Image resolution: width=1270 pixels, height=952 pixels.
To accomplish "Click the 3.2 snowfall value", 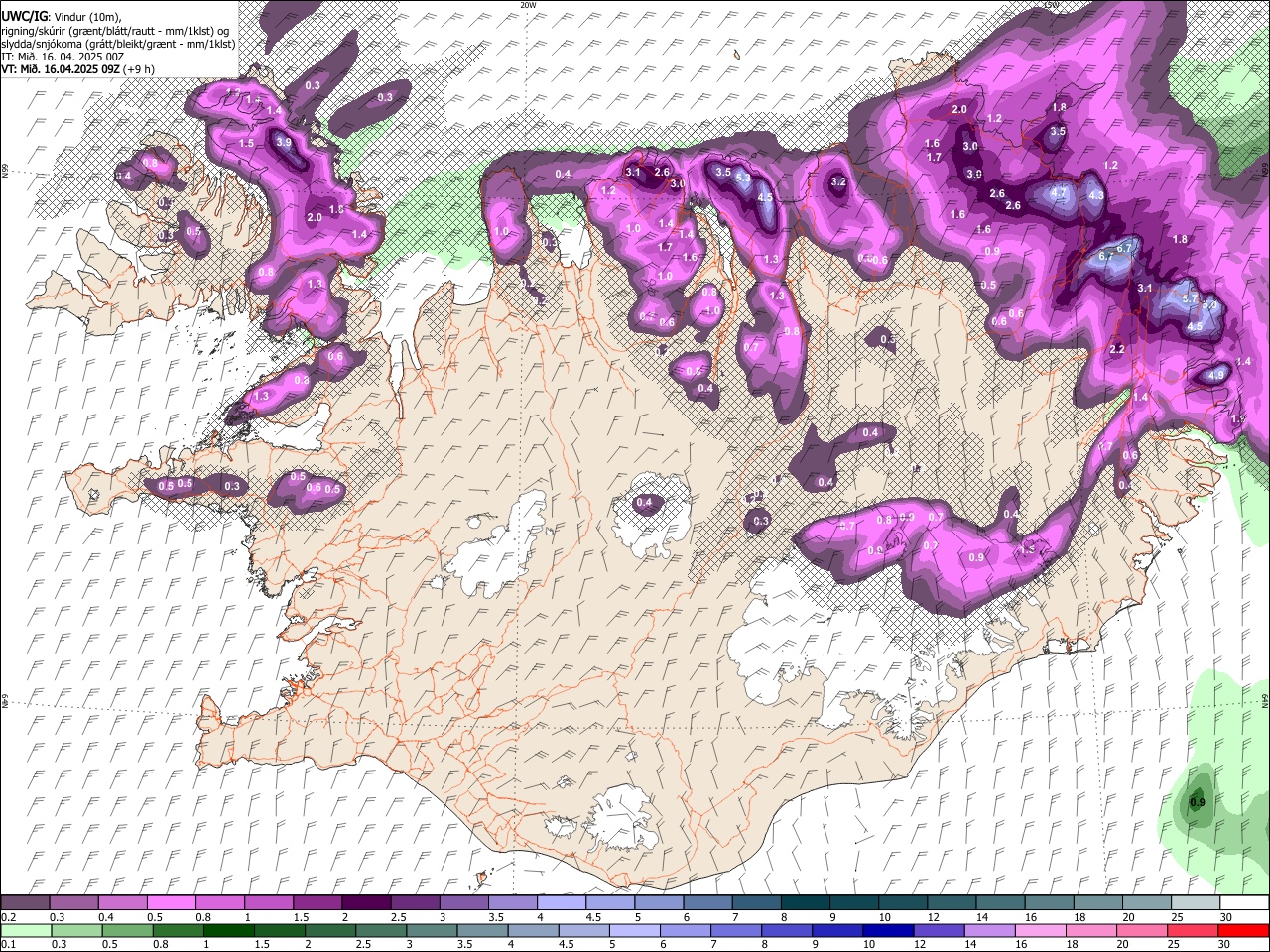I will coord(837,181).
